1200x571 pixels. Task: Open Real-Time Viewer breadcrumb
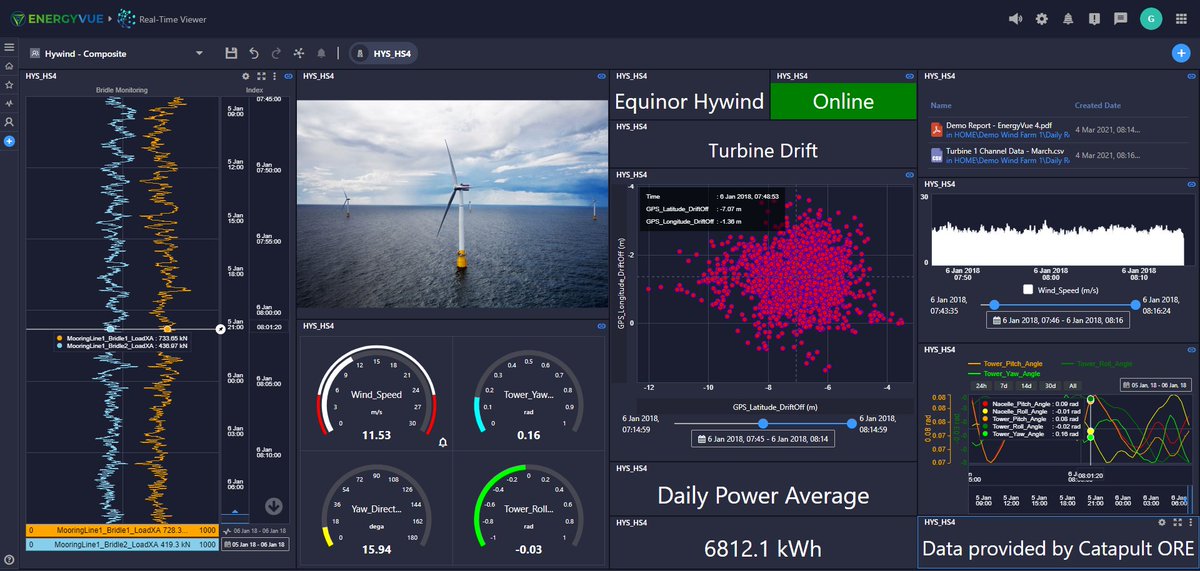(x=175, y=18)
